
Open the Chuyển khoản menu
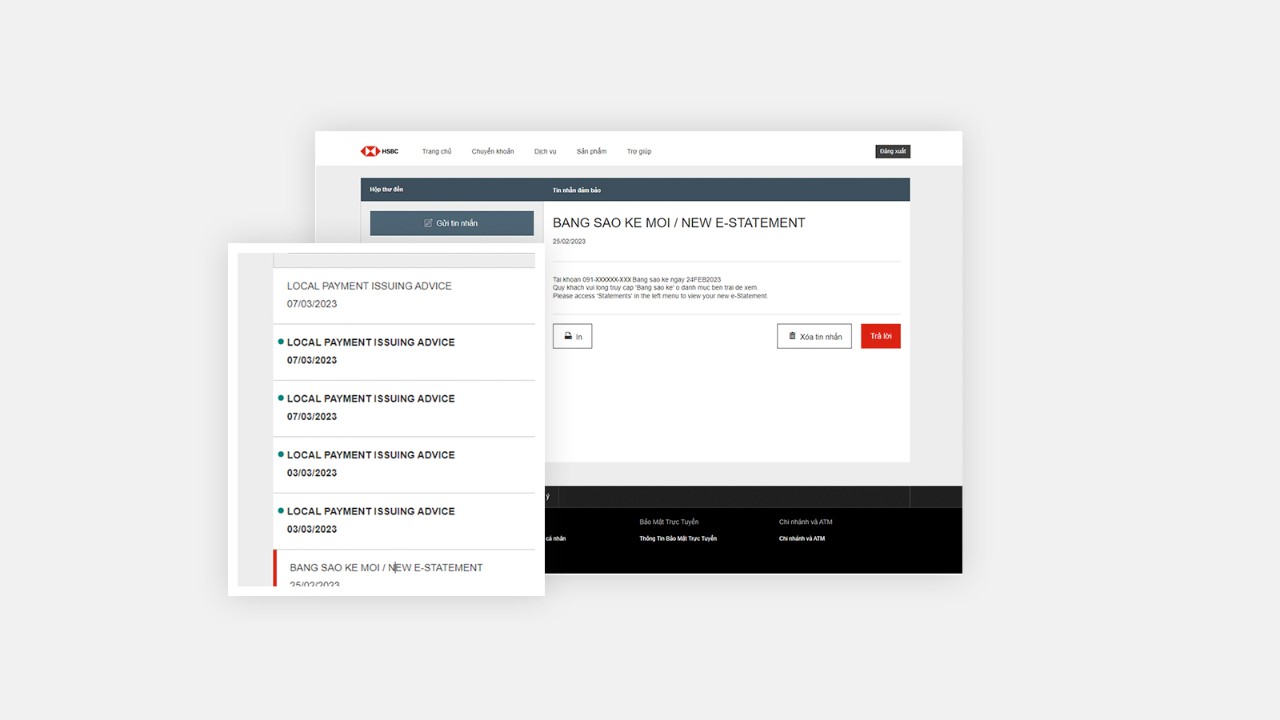pyautogui.click(x=493, y=151)
